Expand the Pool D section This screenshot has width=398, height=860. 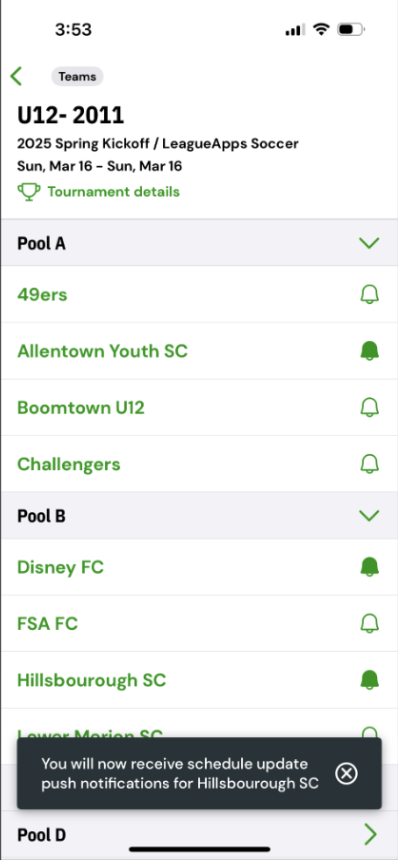200,835
